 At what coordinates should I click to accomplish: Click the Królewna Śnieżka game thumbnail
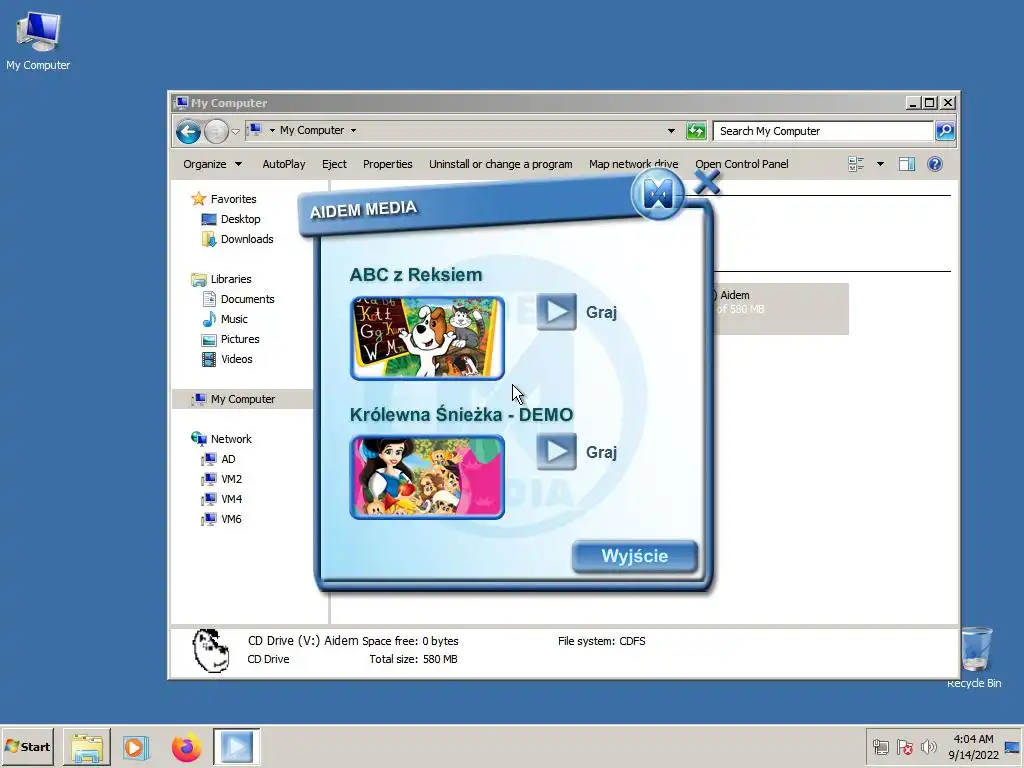[x=427, y=477]
